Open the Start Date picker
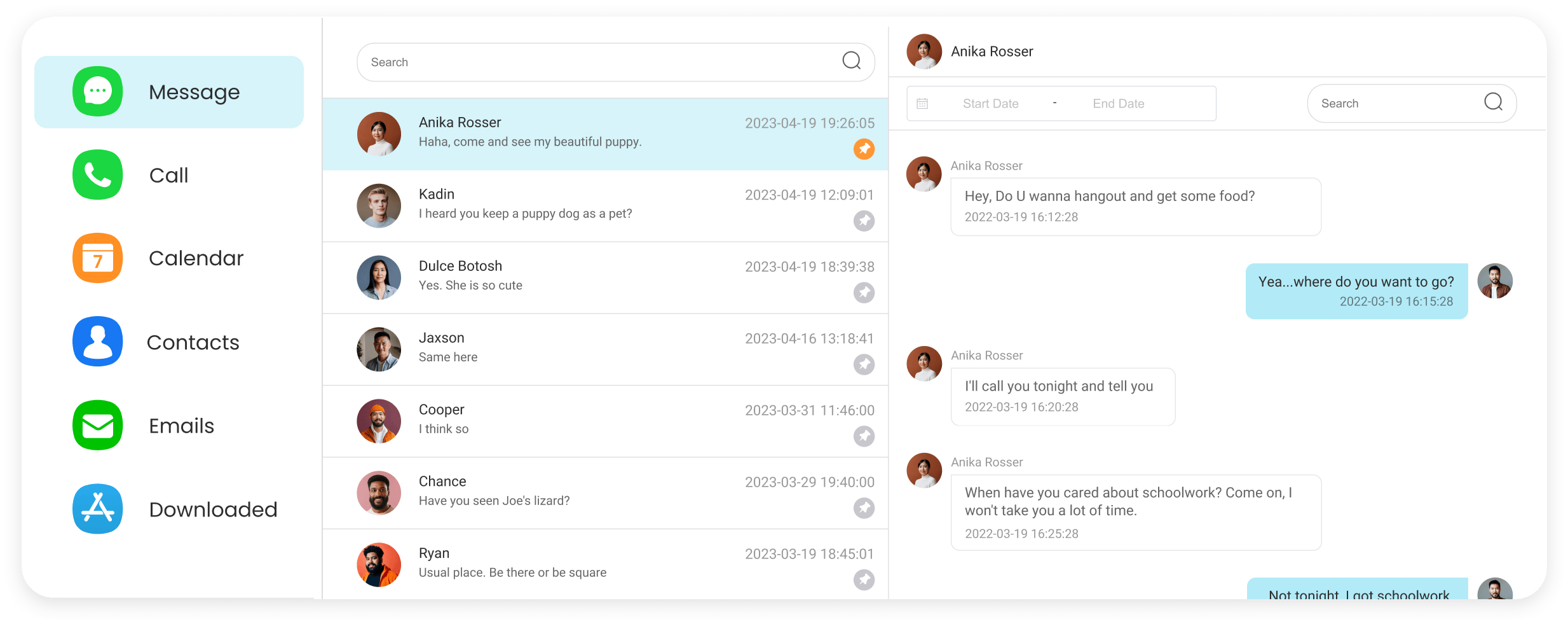Image resolution: width=1568 pixels, height=624 pixels. pos(990,102)
